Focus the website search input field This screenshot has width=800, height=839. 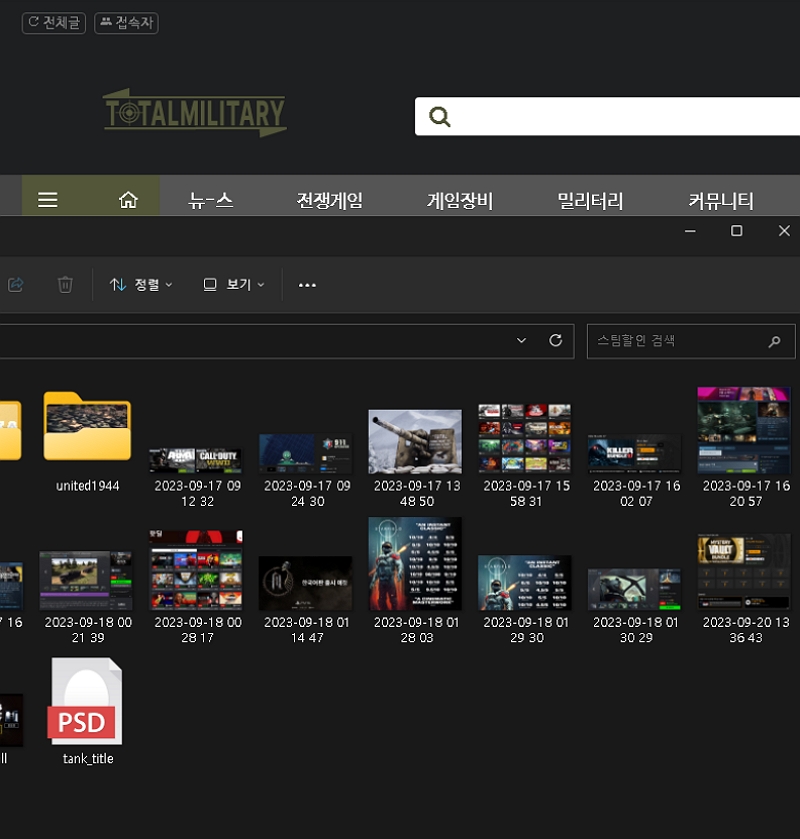[x=607, y=116]
